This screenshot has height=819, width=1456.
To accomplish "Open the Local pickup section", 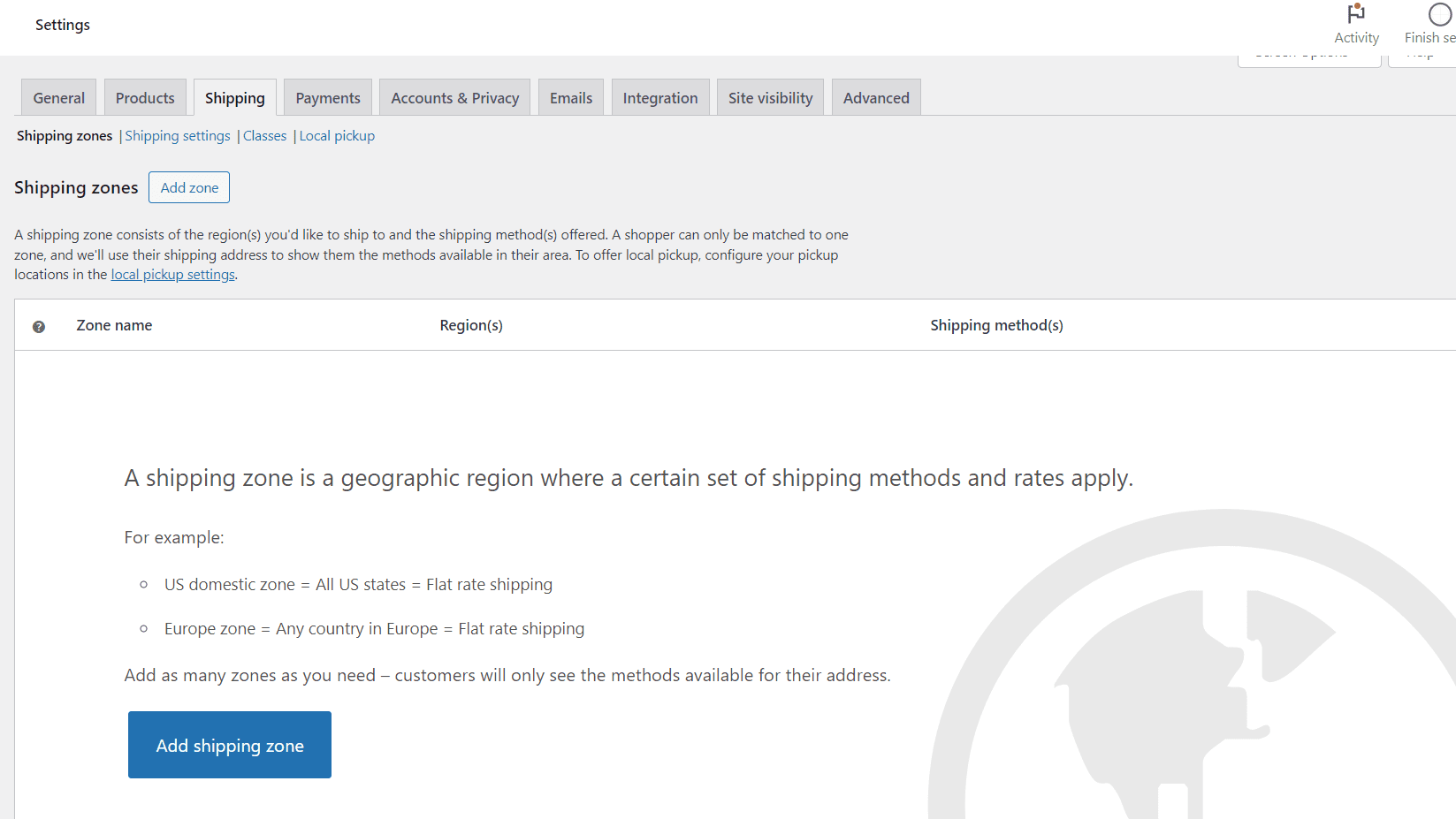I will (337, 135).
